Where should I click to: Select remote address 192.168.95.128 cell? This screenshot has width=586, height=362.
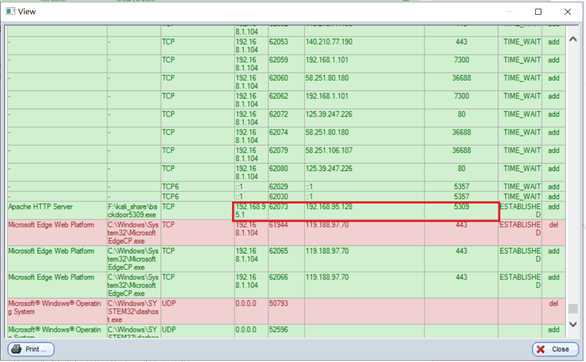coord(364,211)
